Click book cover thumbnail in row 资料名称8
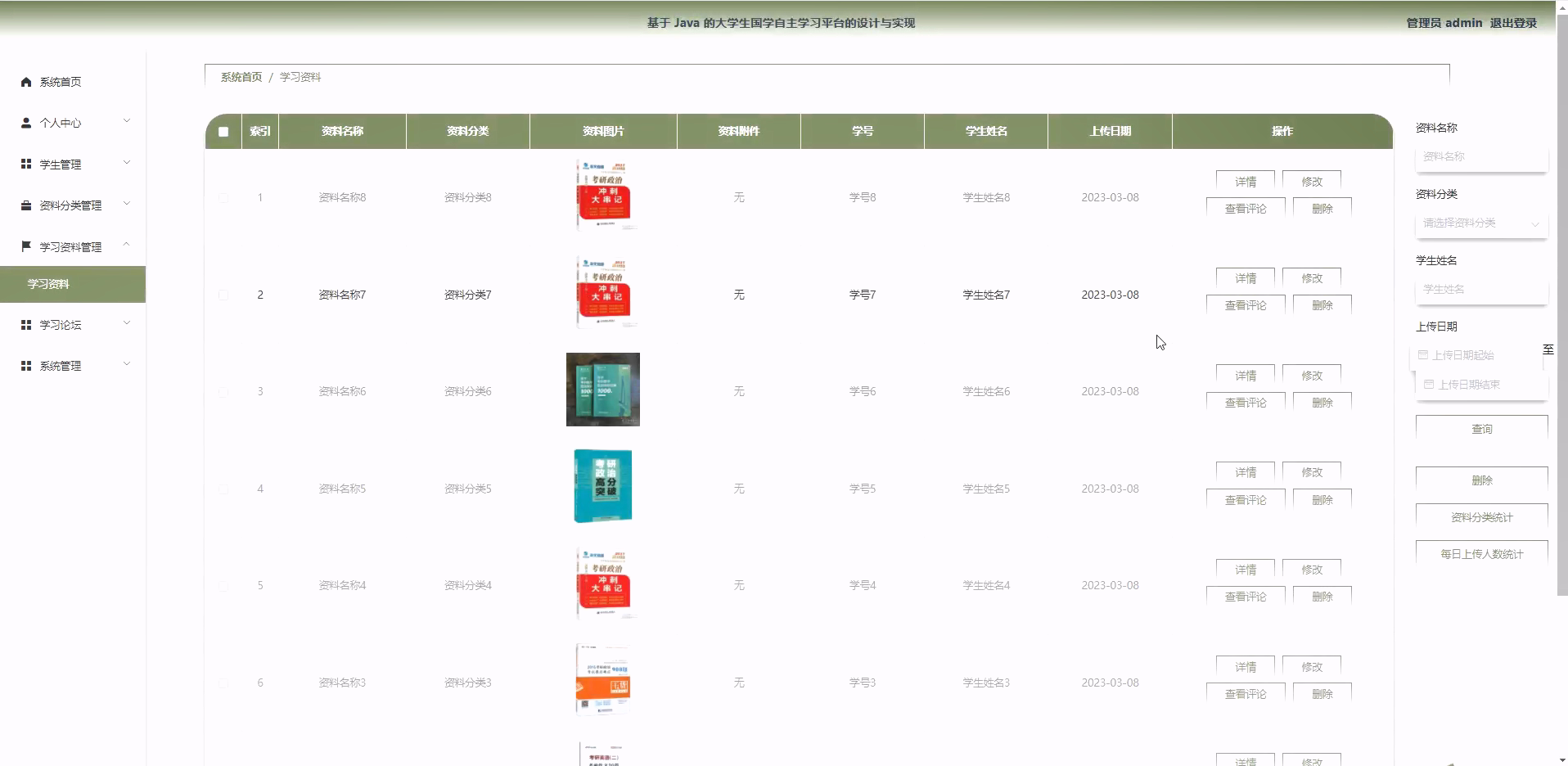 pyautogui.click(x=603, y=195)
